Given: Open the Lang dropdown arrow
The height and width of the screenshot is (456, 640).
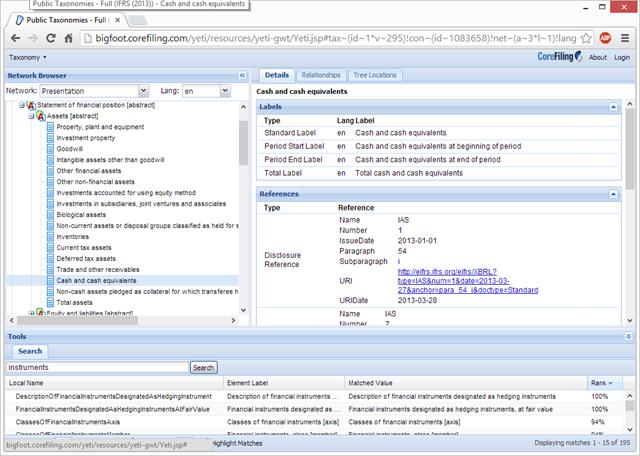Looking at the screenshot, I should tap(225, 91).
